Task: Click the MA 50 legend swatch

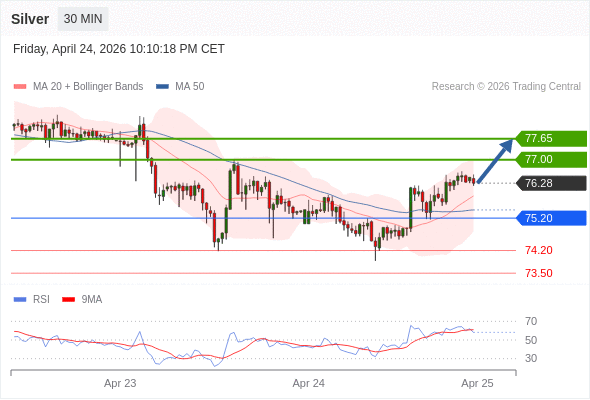Action: (162, 87)
